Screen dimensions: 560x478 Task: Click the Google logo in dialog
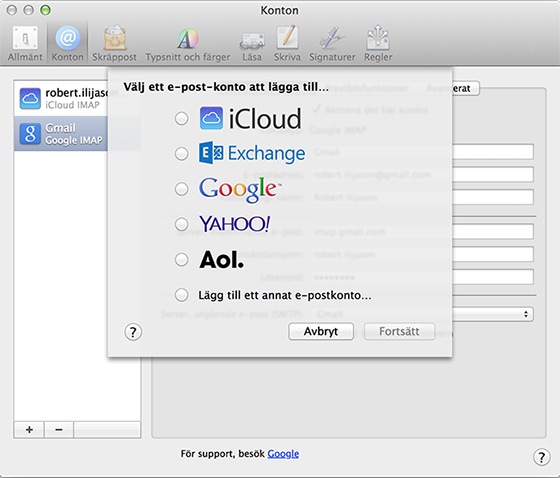(x=240, y=190)
